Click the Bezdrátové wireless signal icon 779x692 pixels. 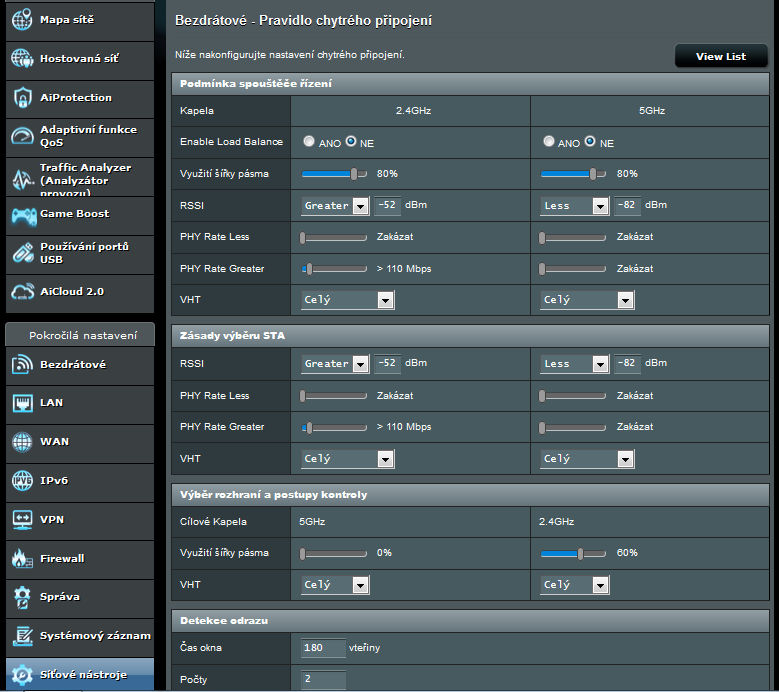coord(22,365)
